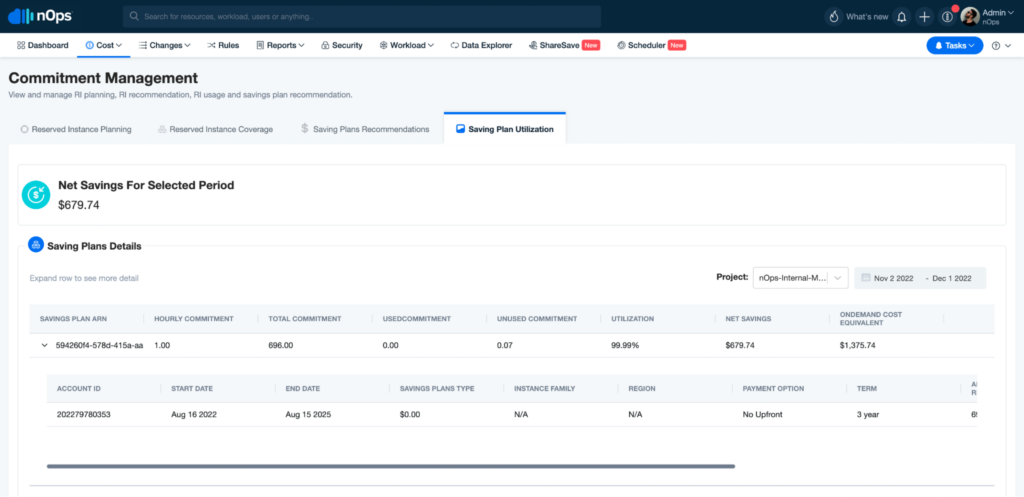Click the horizontal scrollbar in details table
The width and height of the screenshot is (1024, 497).
click(x=391, y=466)
